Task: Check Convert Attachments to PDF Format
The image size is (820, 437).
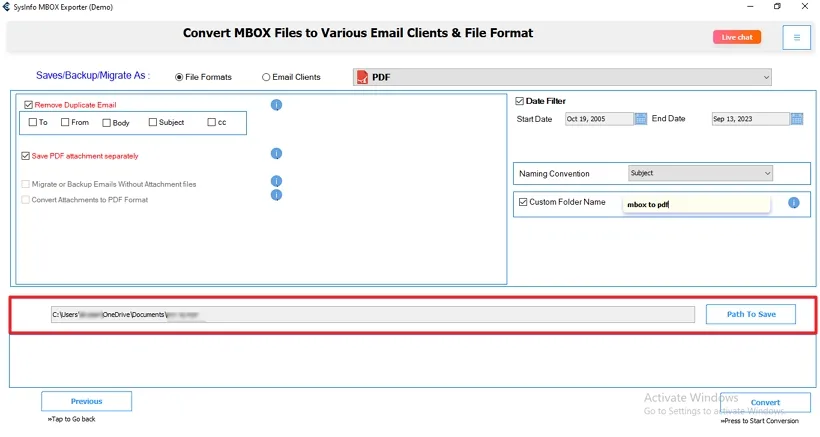Action: (26, 200)
